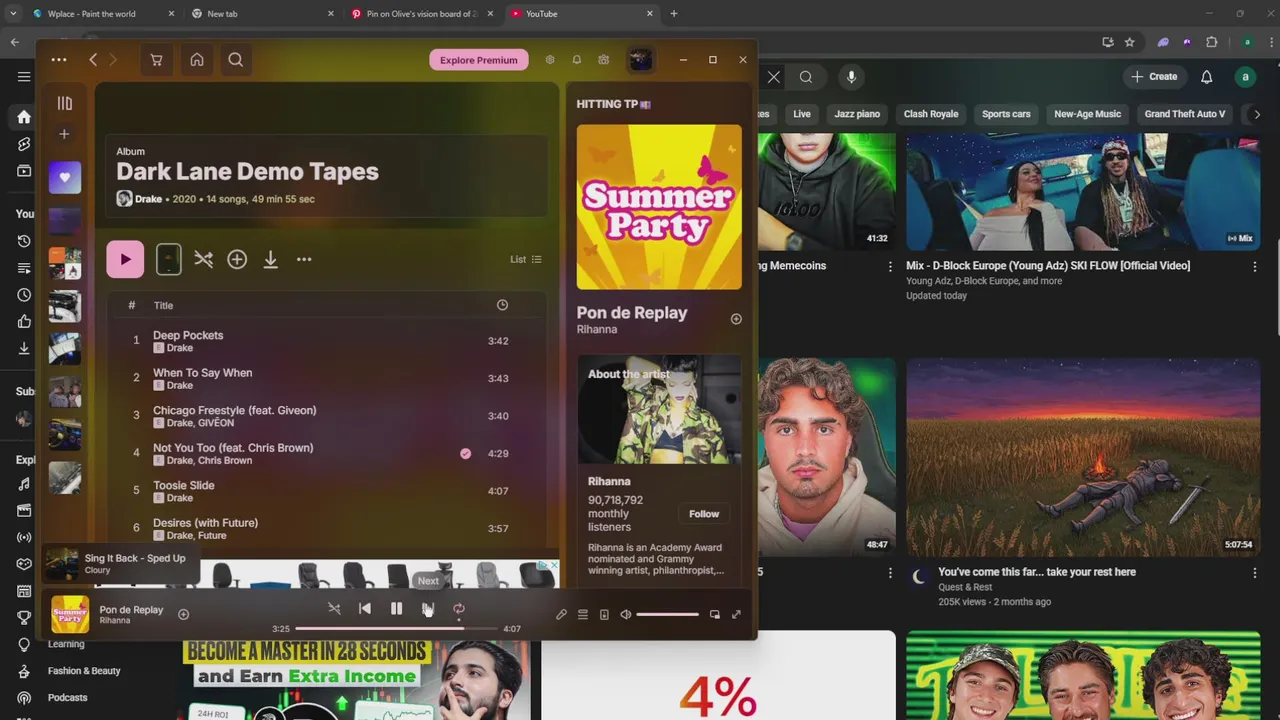Open the shopping cart icon in Spotify
Viewport: 1280px width, 720px height.
pyautogui.click(x=156, y=60)
